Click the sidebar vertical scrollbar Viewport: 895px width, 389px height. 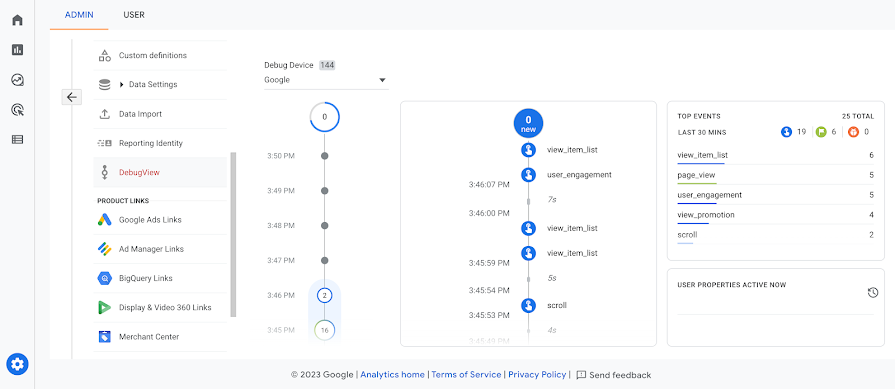coord(233,234)
